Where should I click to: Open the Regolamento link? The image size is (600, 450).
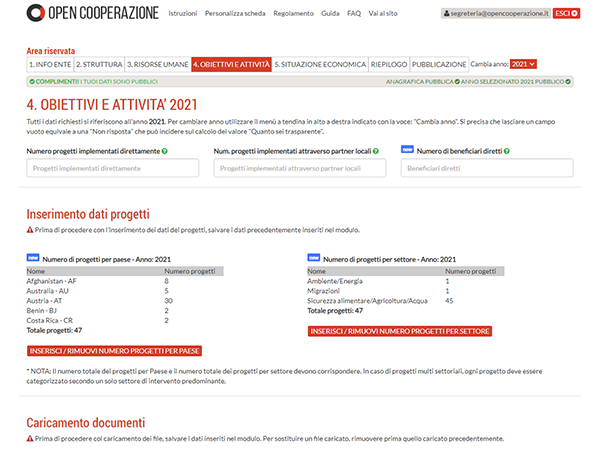tap(293, 13)
